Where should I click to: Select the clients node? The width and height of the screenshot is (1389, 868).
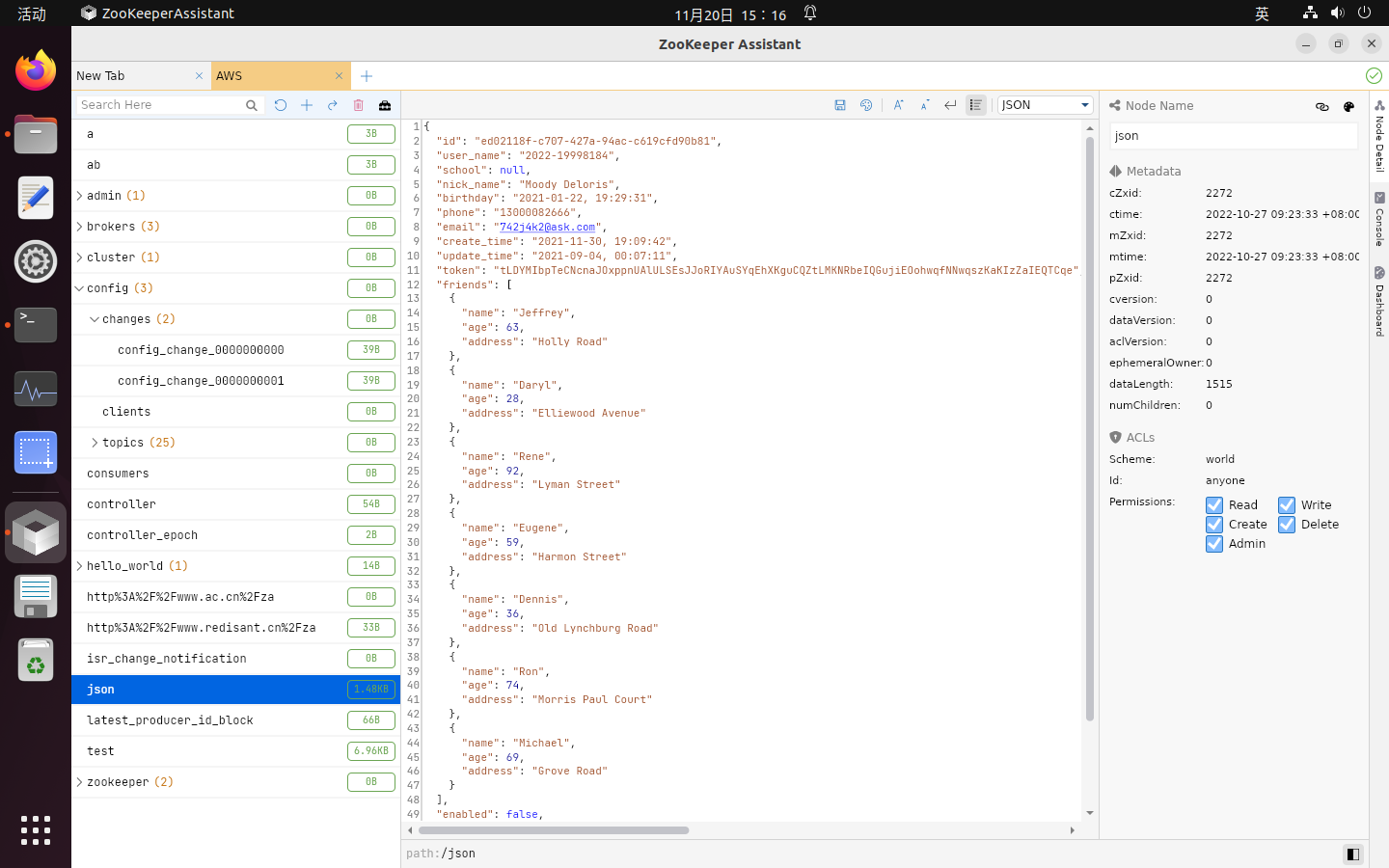pos(235,412)
